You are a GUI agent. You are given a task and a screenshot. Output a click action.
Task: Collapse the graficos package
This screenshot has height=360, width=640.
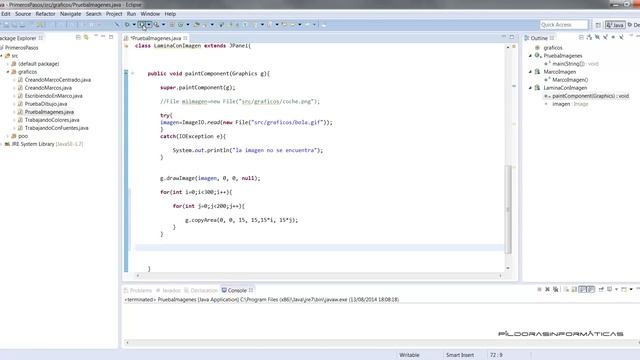[x=8, y=72]
